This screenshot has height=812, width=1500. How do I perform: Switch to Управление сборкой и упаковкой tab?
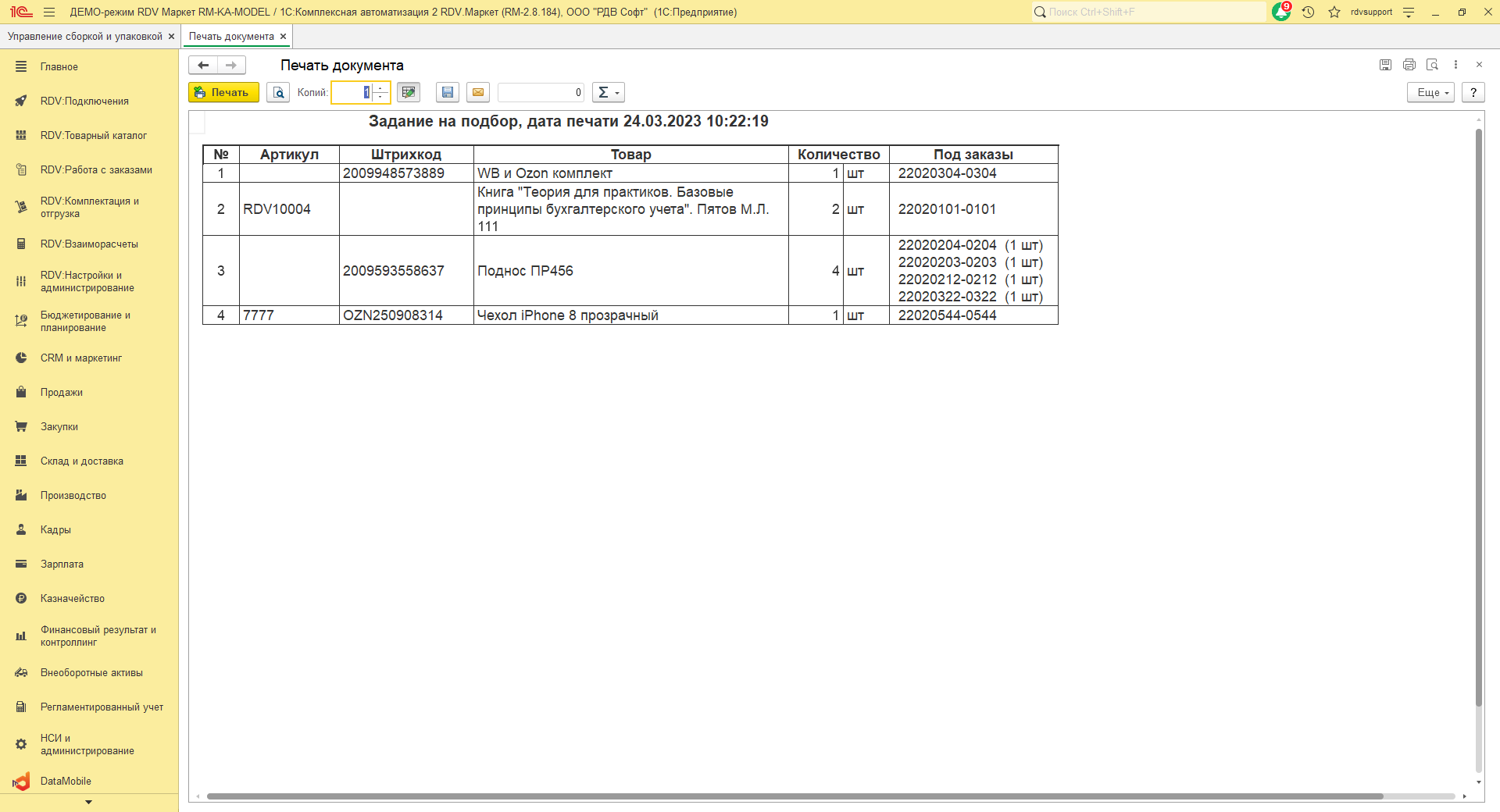coord(84,37)
